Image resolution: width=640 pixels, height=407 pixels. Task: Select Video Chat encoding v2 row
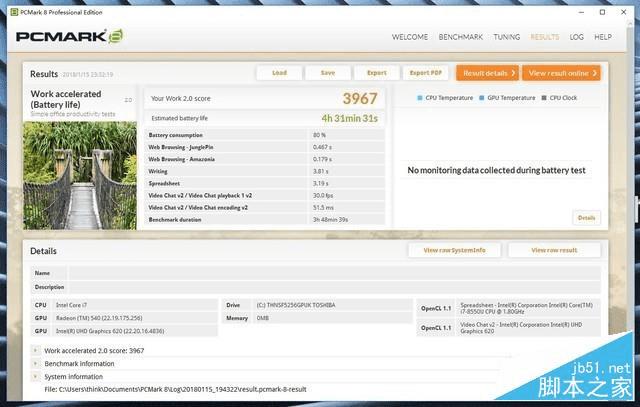click(264, 207)
